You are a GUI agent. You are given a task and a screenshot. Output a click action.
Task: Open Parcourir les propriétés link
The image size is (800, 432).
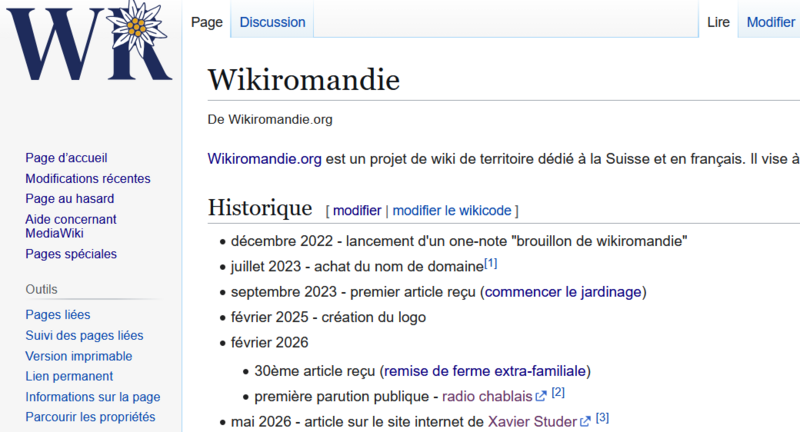90,417
